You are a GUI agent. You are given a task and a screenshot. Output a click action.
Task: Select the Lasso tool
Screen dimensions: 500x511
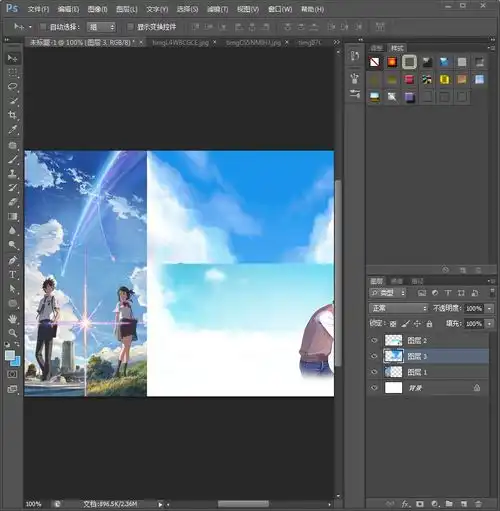pos(12,87)
